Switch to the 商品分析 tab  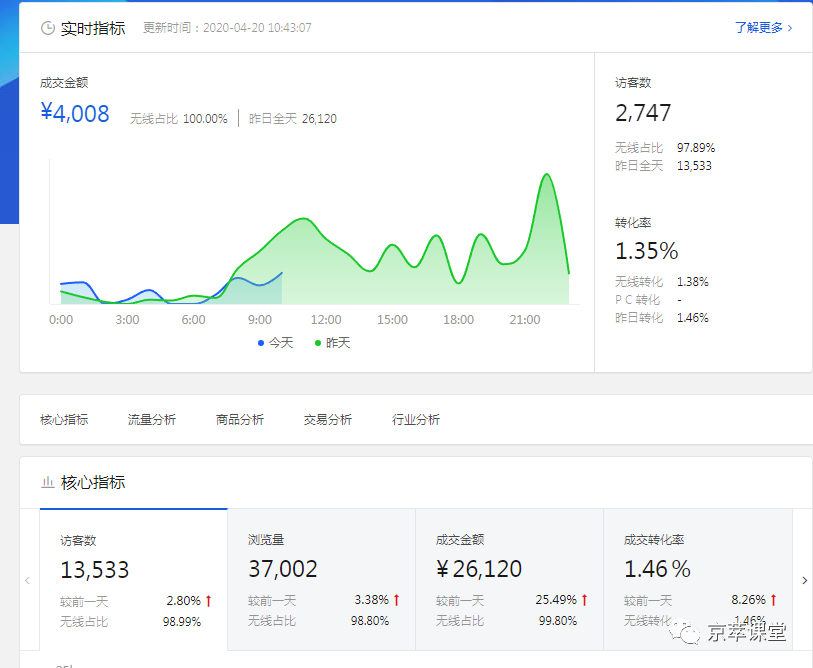click(x=237, y=419)
